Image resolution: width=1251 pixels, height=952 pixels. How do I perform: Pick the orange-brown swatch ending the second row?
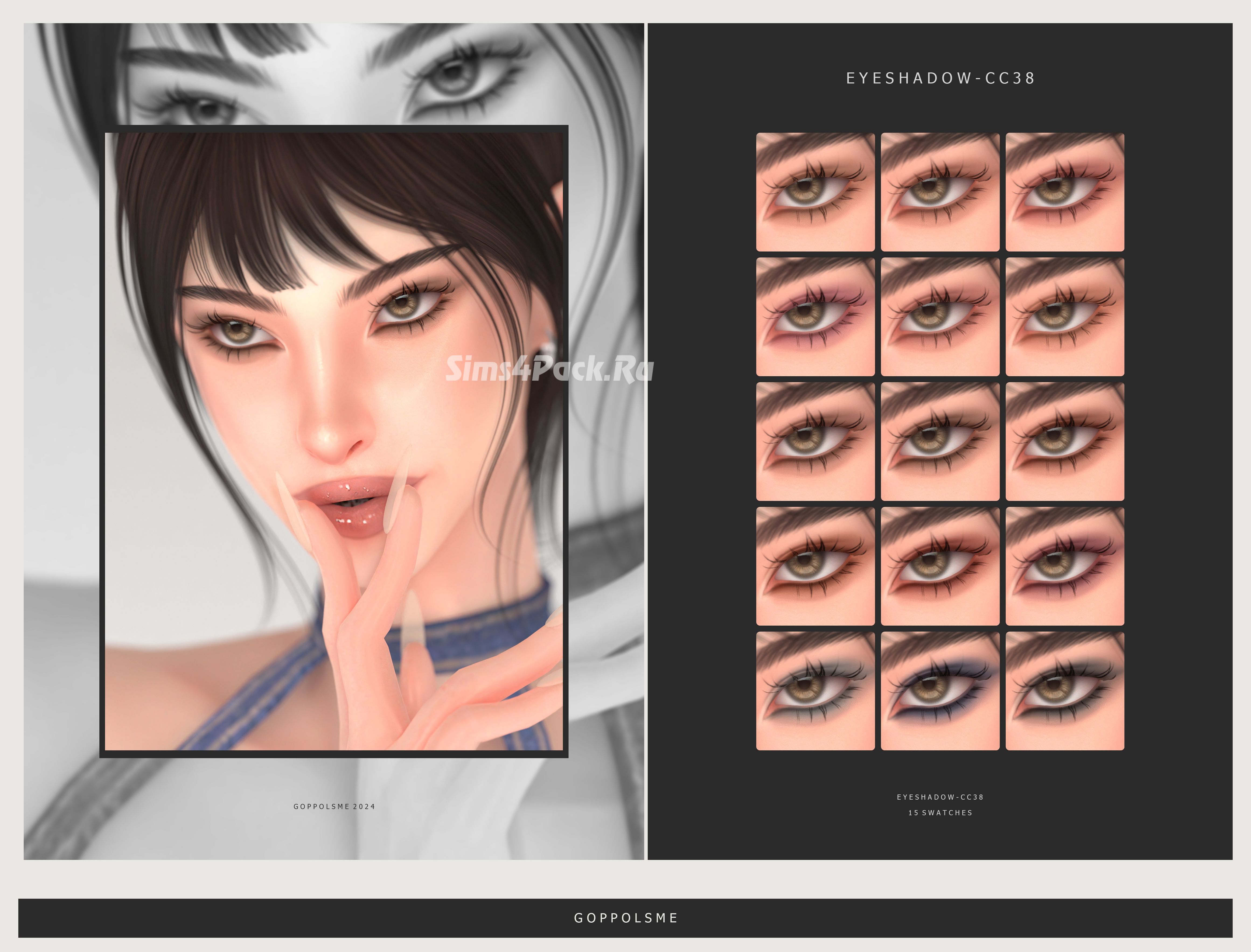[1065, 317]
